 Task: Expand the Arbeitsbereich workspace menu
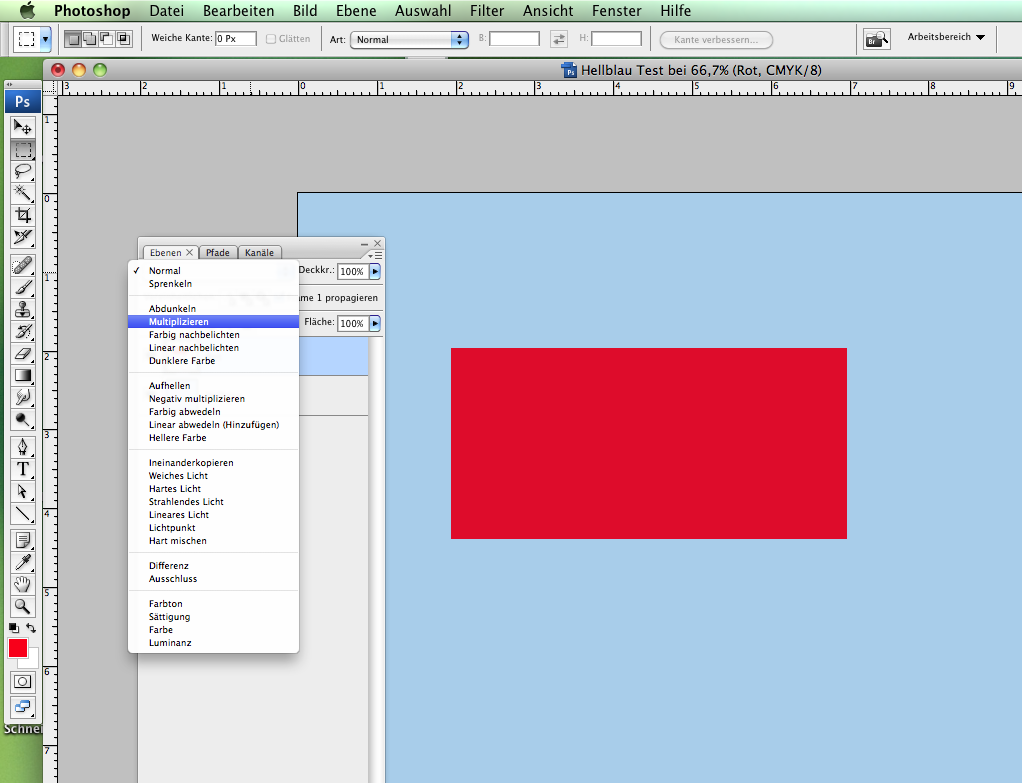(945, 38)
